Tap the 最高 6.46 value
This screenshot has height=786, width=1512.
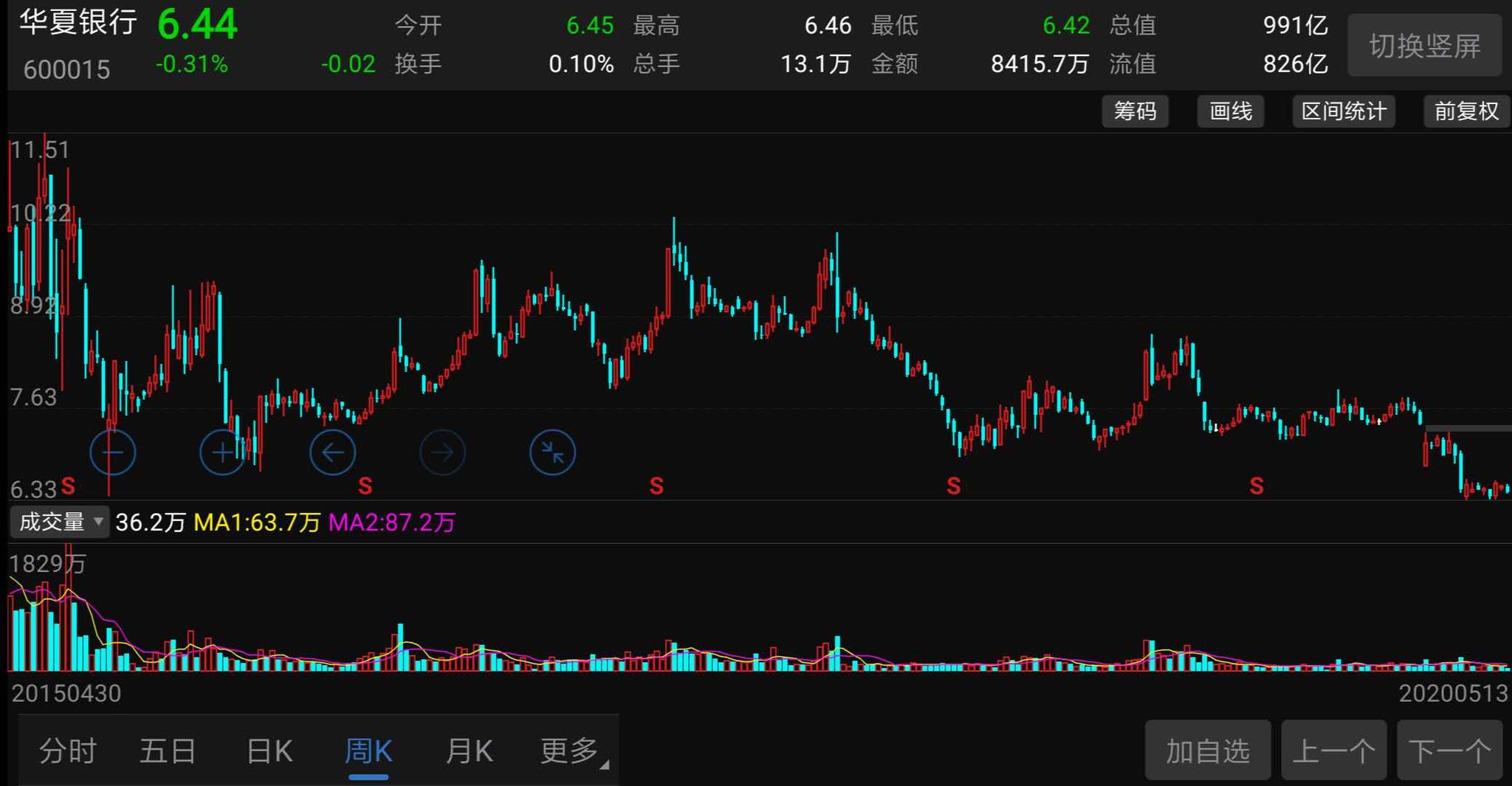tap(828, 25)
